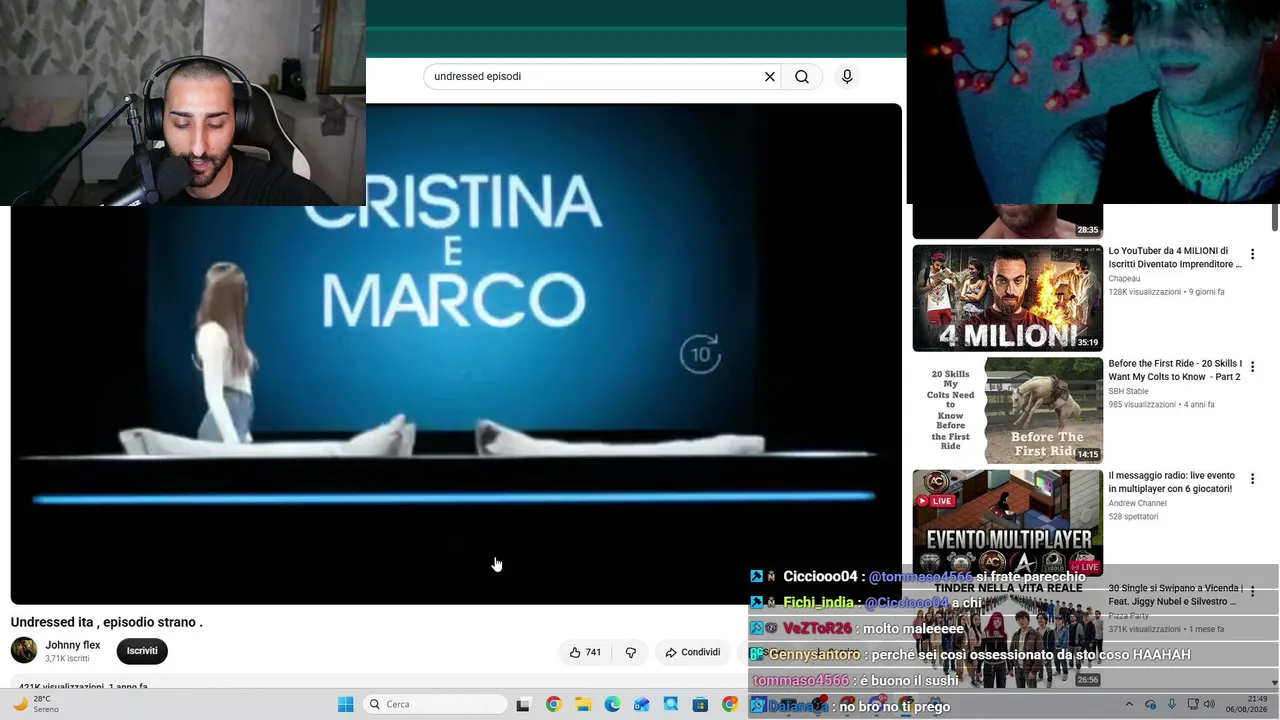The height and width of the screenshot is (720, 1280).
Task: Launch Microsoft Edge from the taskbar
Action: [612, 704]
